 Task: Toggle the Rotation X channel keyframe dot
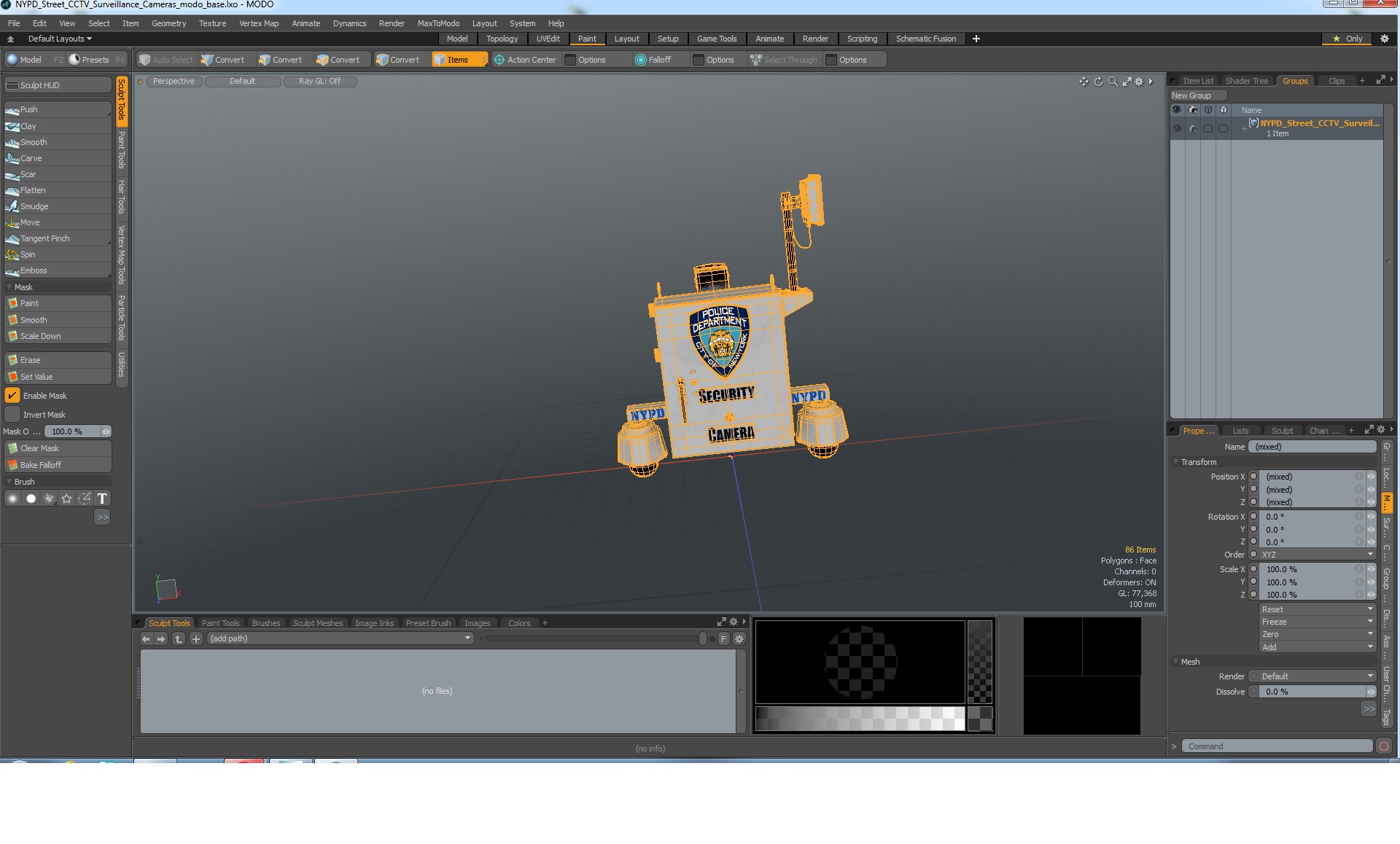1253,517
